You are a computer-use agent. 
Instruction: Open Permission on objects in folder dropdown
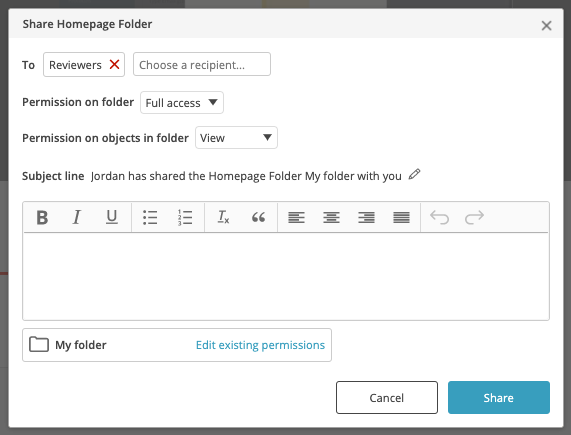[x=236, y=138]
